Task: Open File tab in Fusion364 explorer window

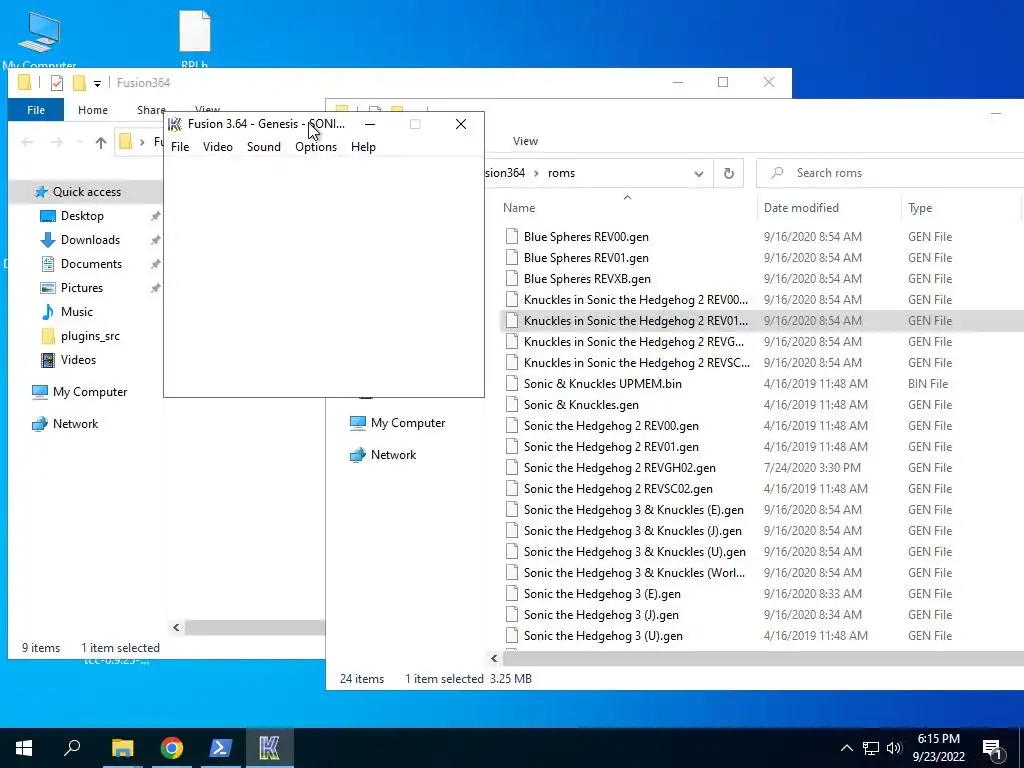Action: 36,110
